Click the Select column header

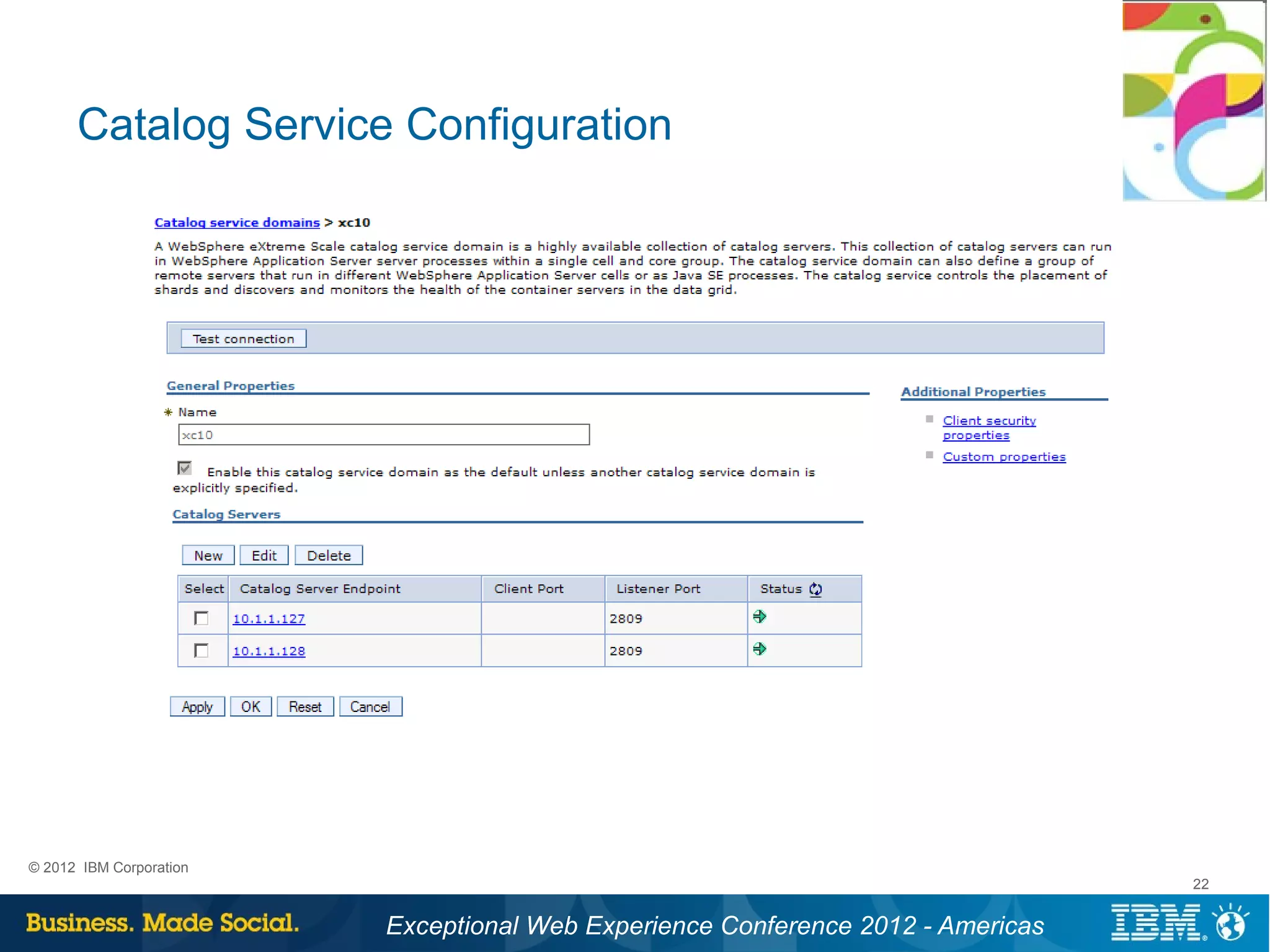coord(203,589)
